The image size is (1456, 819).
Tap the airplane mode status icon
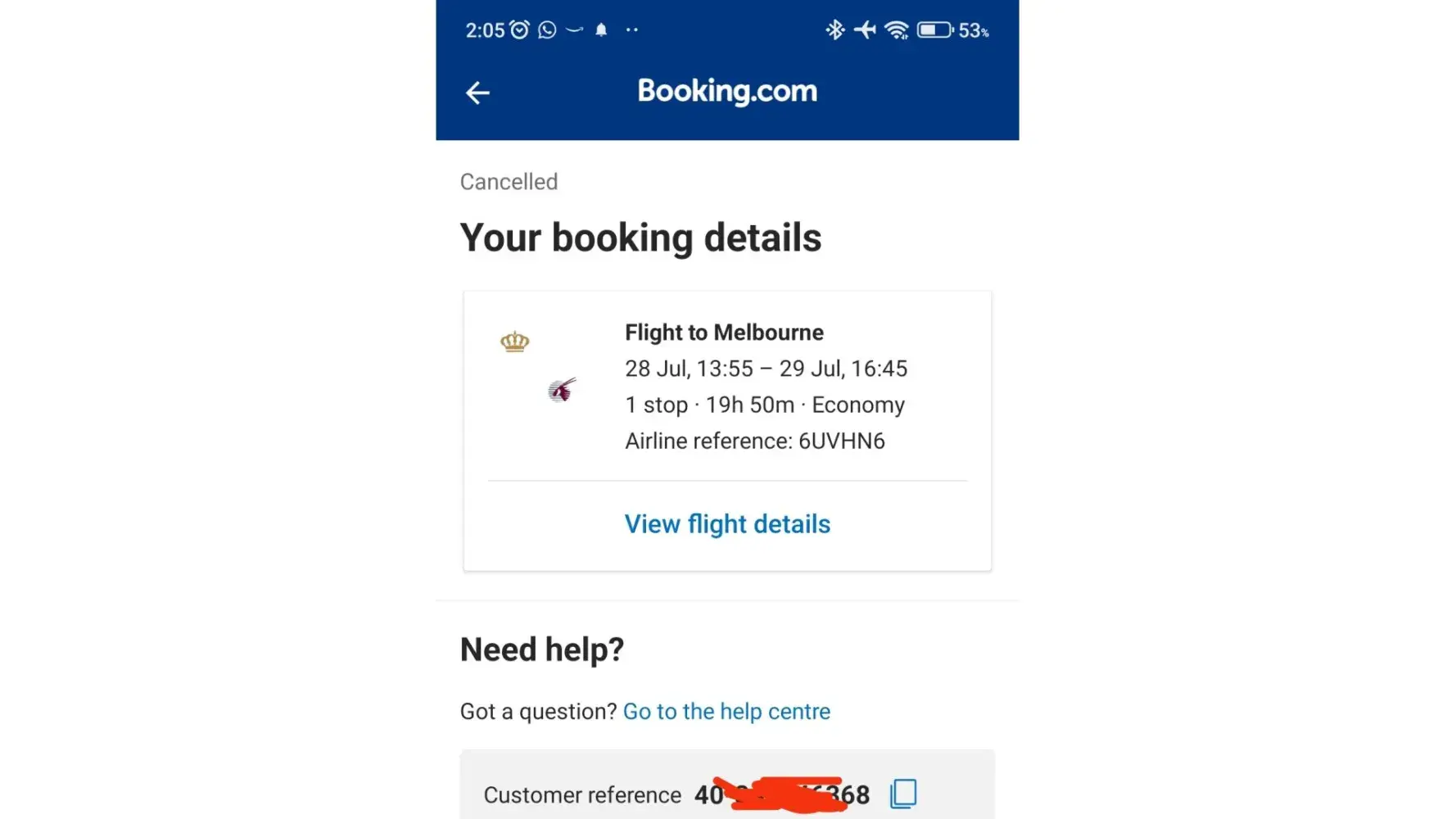[x=865, y=30]
